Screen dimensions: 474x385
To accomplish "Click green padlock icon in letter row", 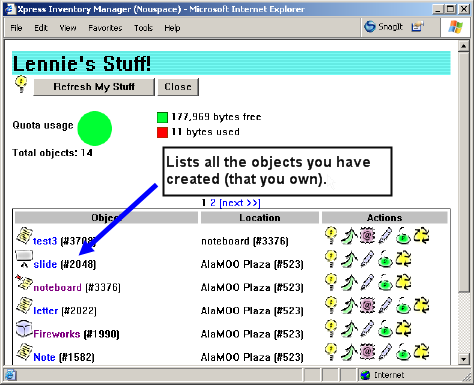I will click(403, 306).
